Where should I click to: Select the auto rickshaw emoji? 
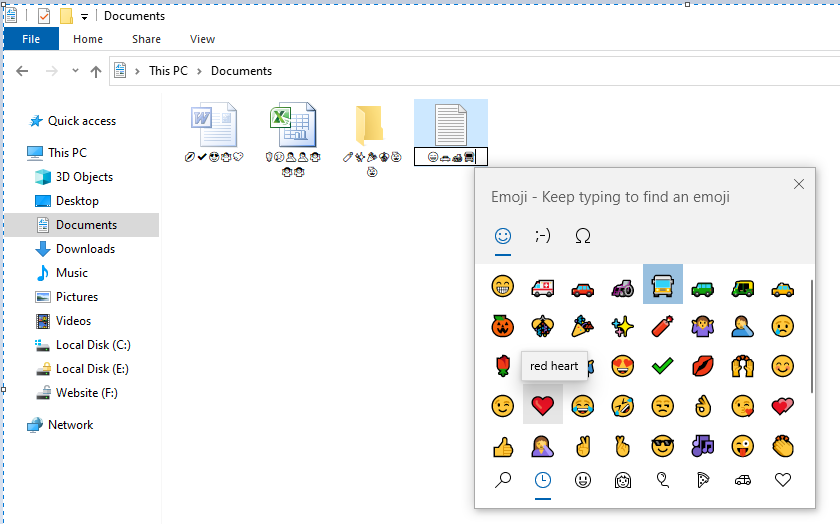(x=742, y=288)
